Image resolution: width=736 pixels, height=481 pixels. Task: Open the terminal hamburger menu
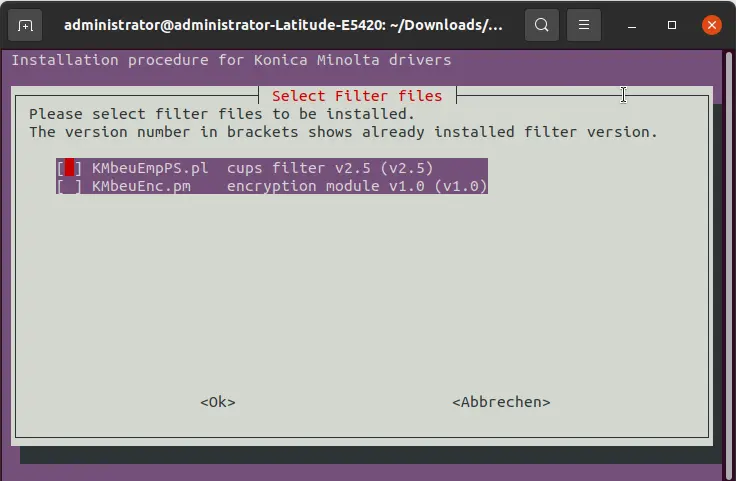[x=584, y=25]
